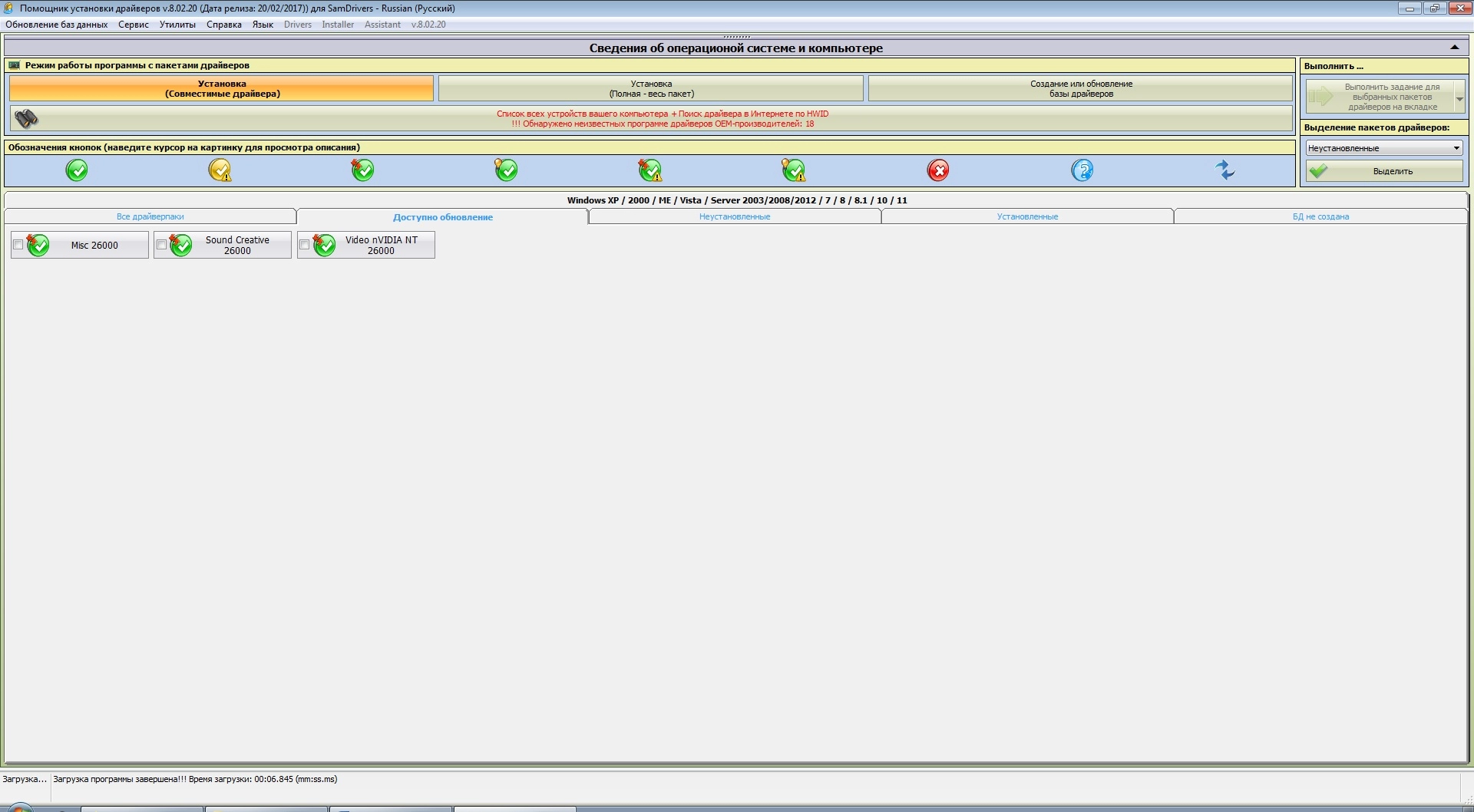Click the legend green check with lightbulb

506,170
